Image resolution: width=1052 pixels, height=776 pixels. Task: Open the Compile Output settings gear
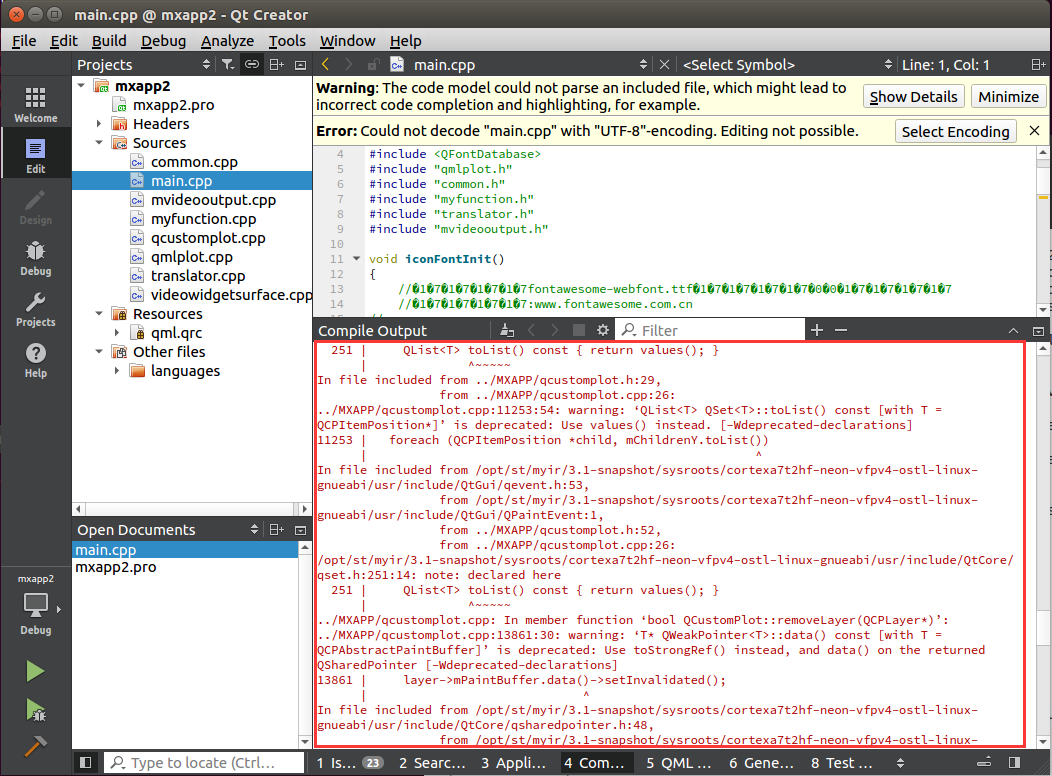[603, 330]
